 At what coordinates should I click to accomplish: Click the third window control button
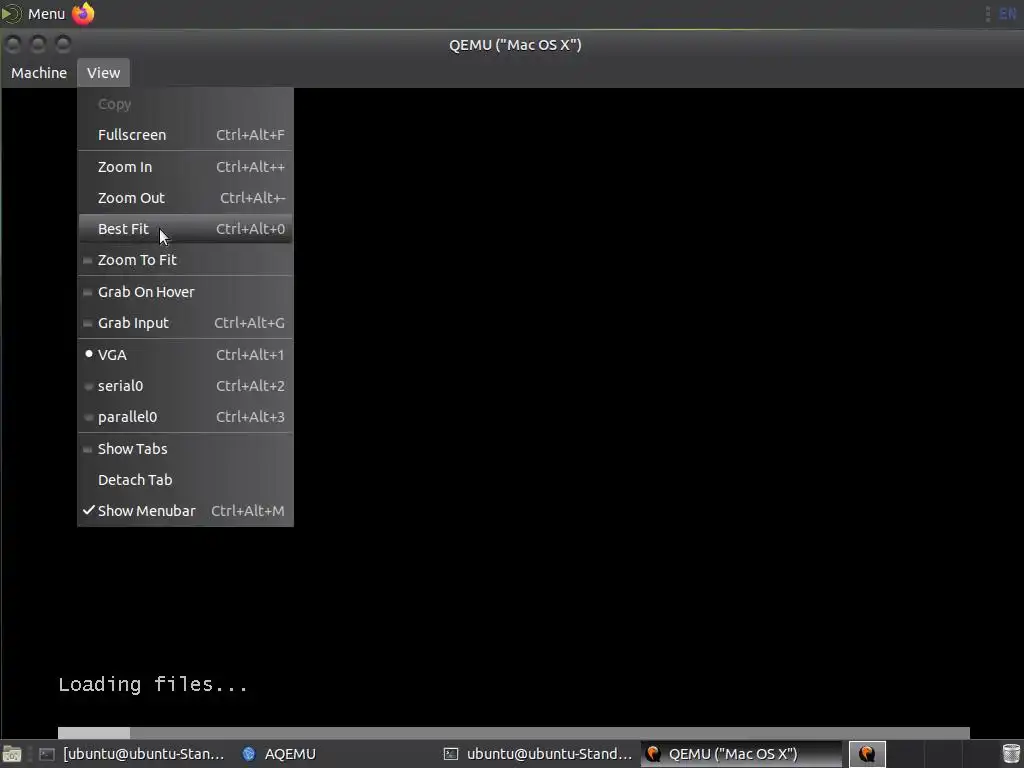pos(63,44)
